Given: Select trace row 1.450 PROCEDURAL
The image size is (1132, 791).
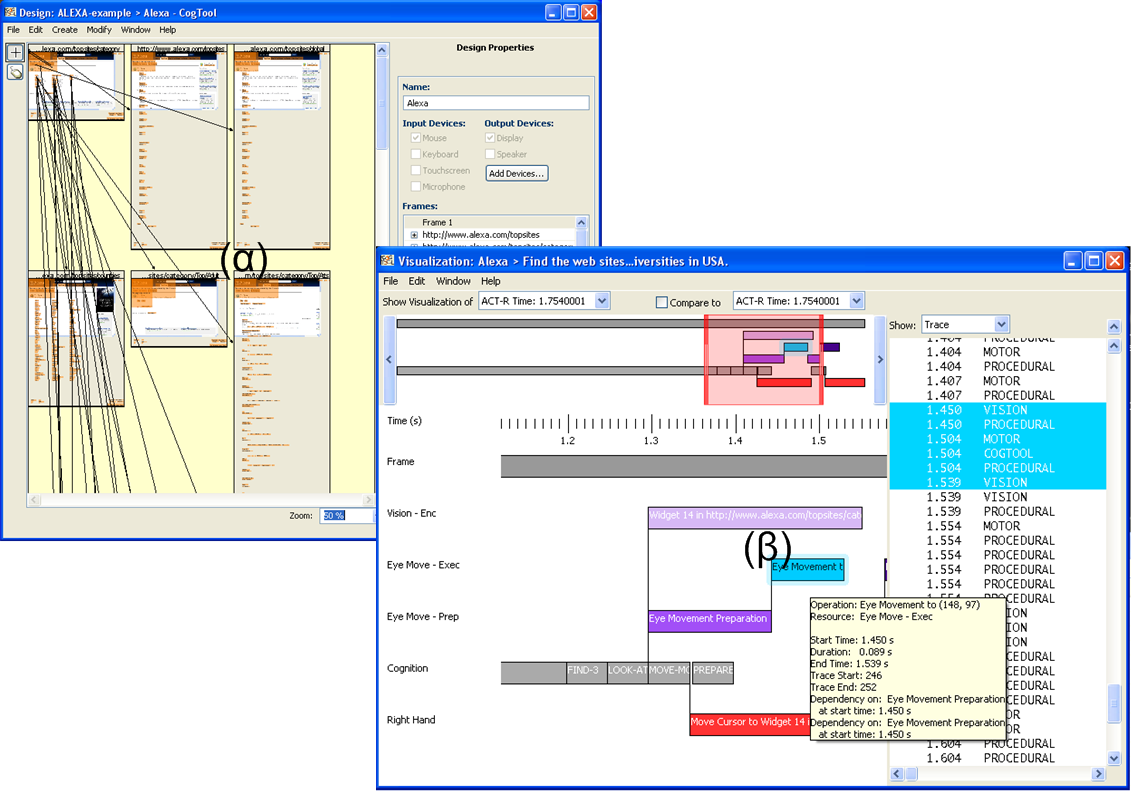Looking at the screenshot, I should click(x=998, y=424).
